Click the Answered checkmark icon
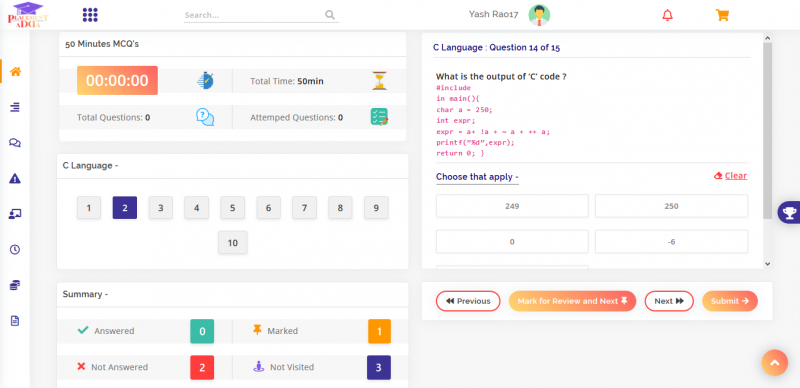 83,330
